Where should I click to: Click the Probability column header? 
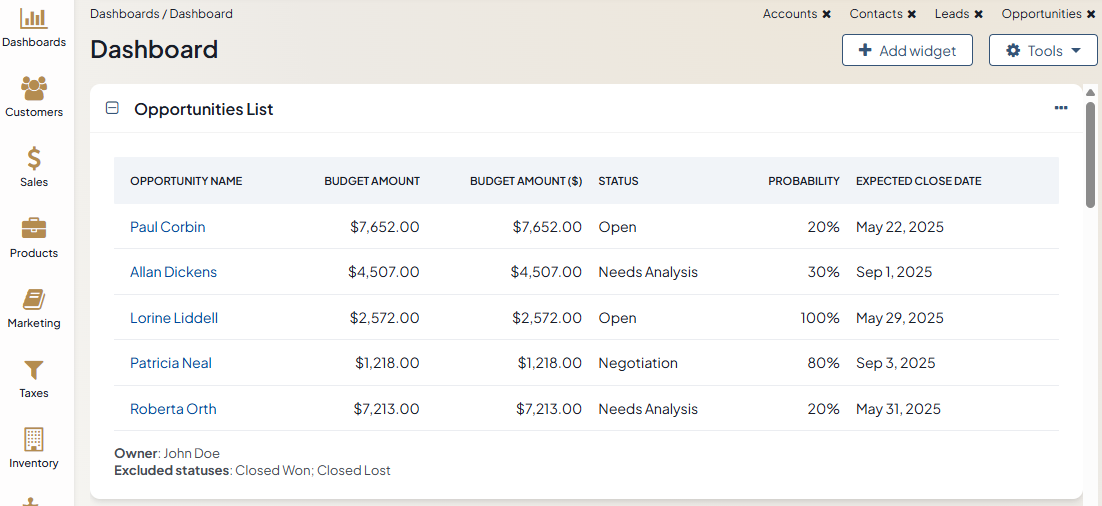coord(803,181)
